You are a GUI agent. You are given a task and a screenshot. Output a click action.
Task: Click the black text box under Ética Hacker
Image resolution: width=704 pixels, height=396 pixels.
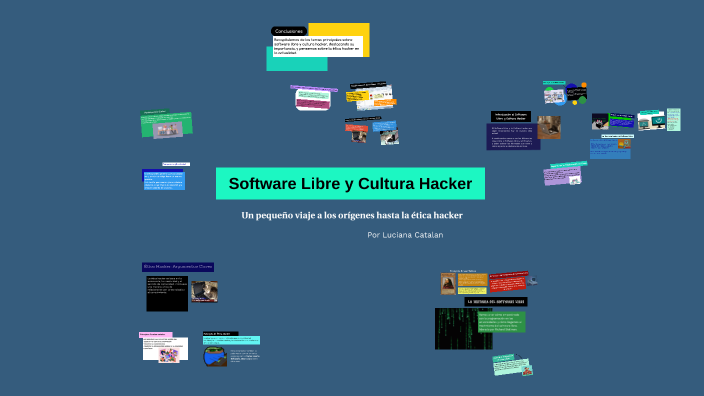point(167,294)
